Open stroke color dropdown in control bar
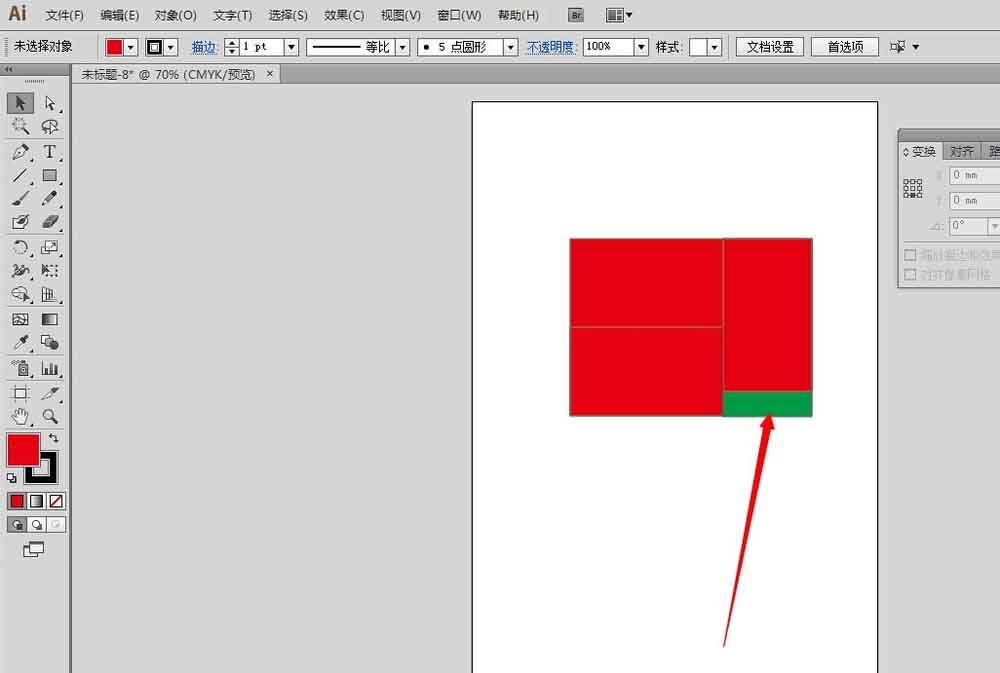Screen dimensions: 1000x673 tap(171, 47)
